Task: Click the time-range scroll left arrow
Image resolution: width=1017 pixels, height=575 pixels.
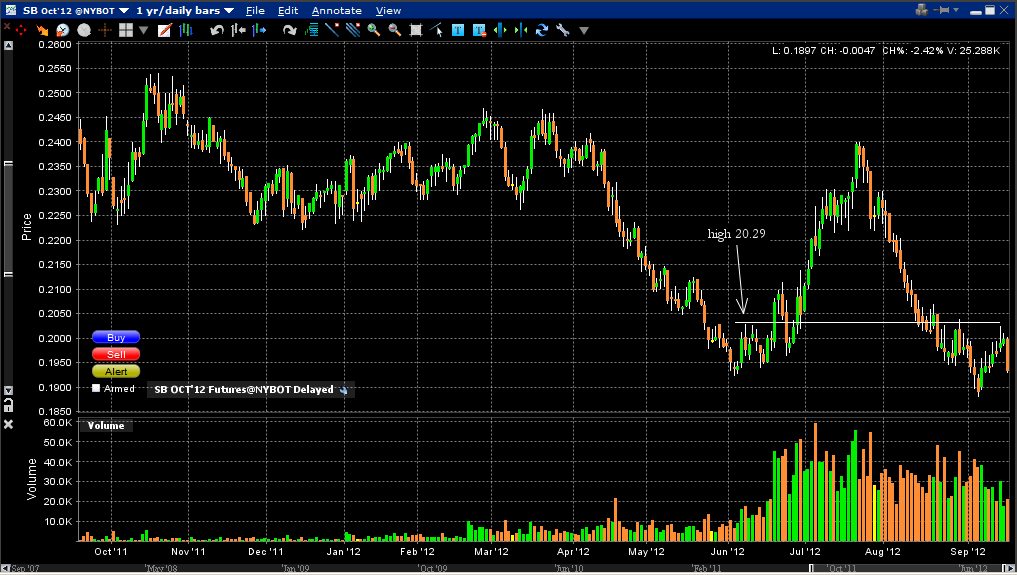Action: pyautogui.click(x=5, y=569)
